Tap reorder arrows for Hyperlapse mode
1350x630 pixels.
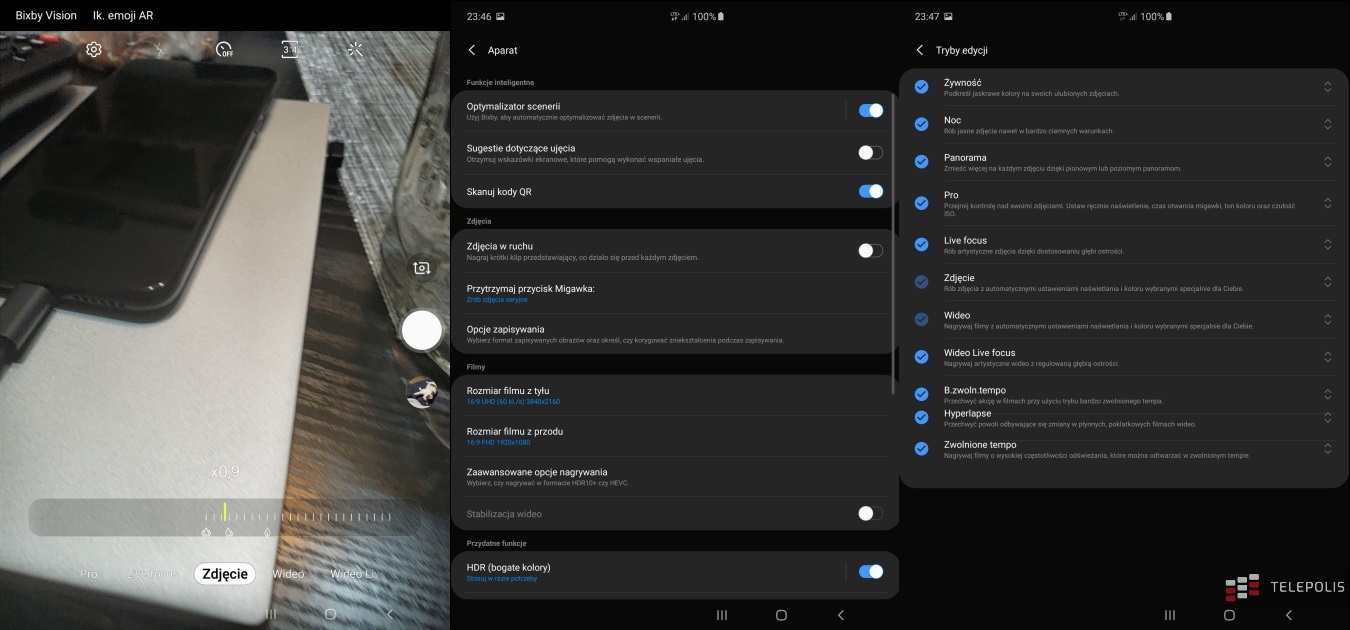pyautogui.click(x=1327, y=417)
